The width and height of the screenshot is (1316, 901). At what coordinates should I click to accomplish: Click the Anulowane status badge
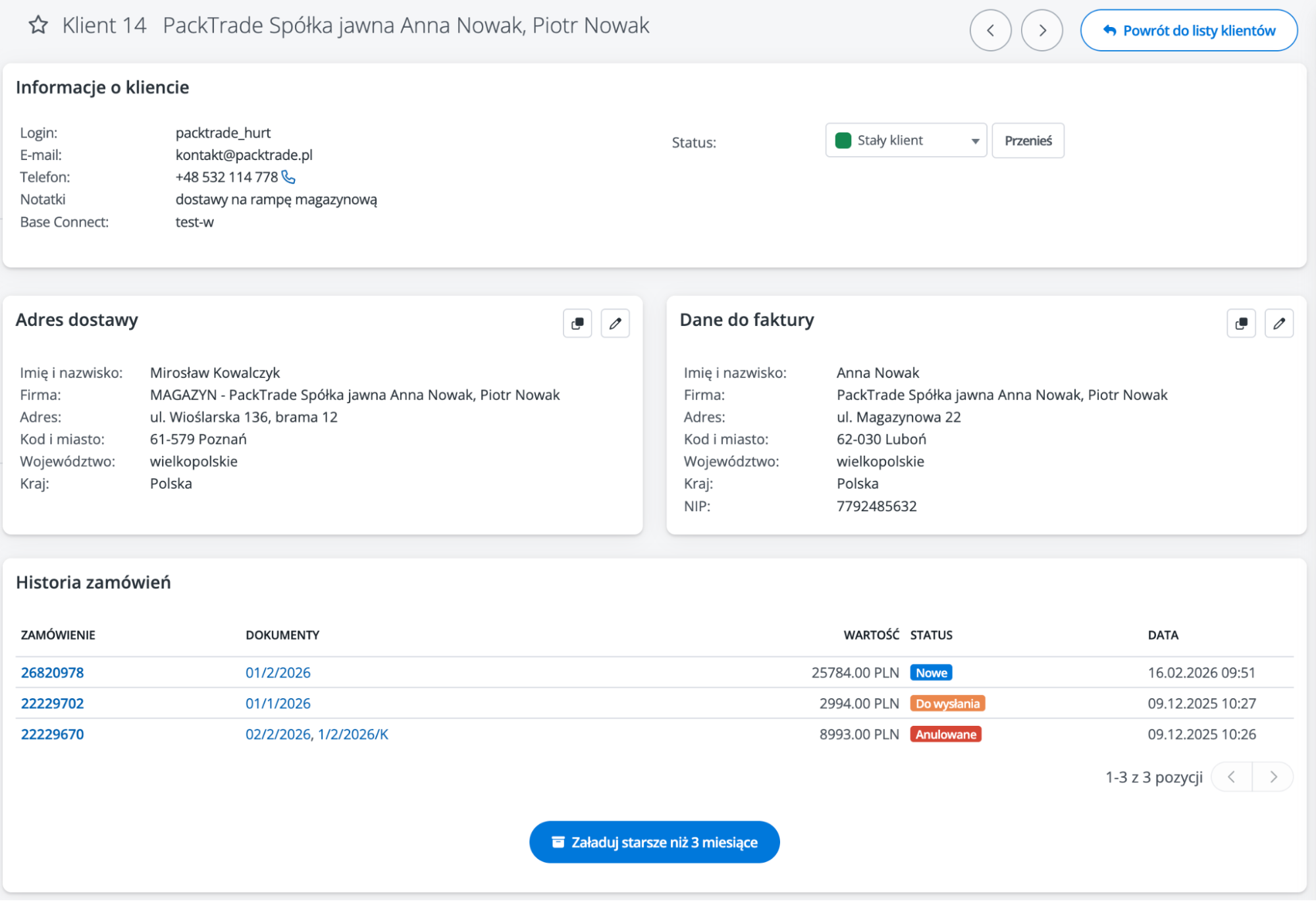click(x=945, y=734)
